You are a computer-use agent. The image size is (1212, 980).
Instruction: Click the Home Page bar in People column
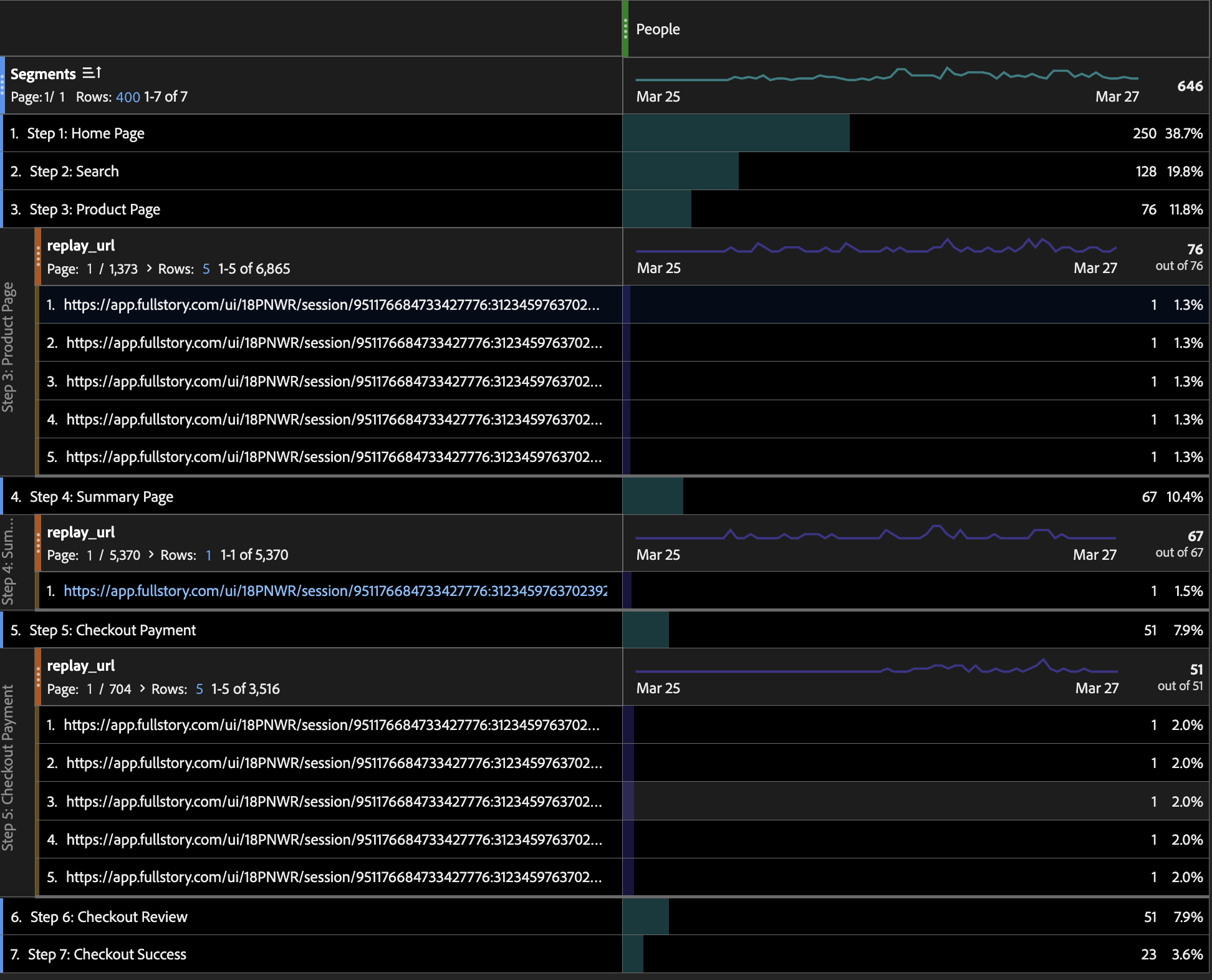pyautogui.click(x=736, y=133)
